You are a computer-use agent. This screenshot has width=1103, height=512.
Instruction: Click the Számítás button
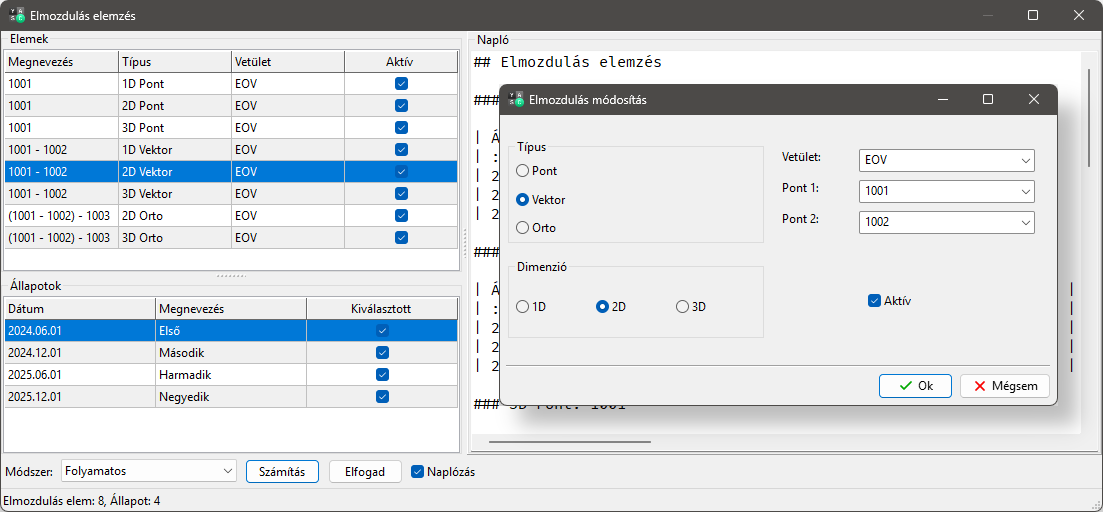282,471
